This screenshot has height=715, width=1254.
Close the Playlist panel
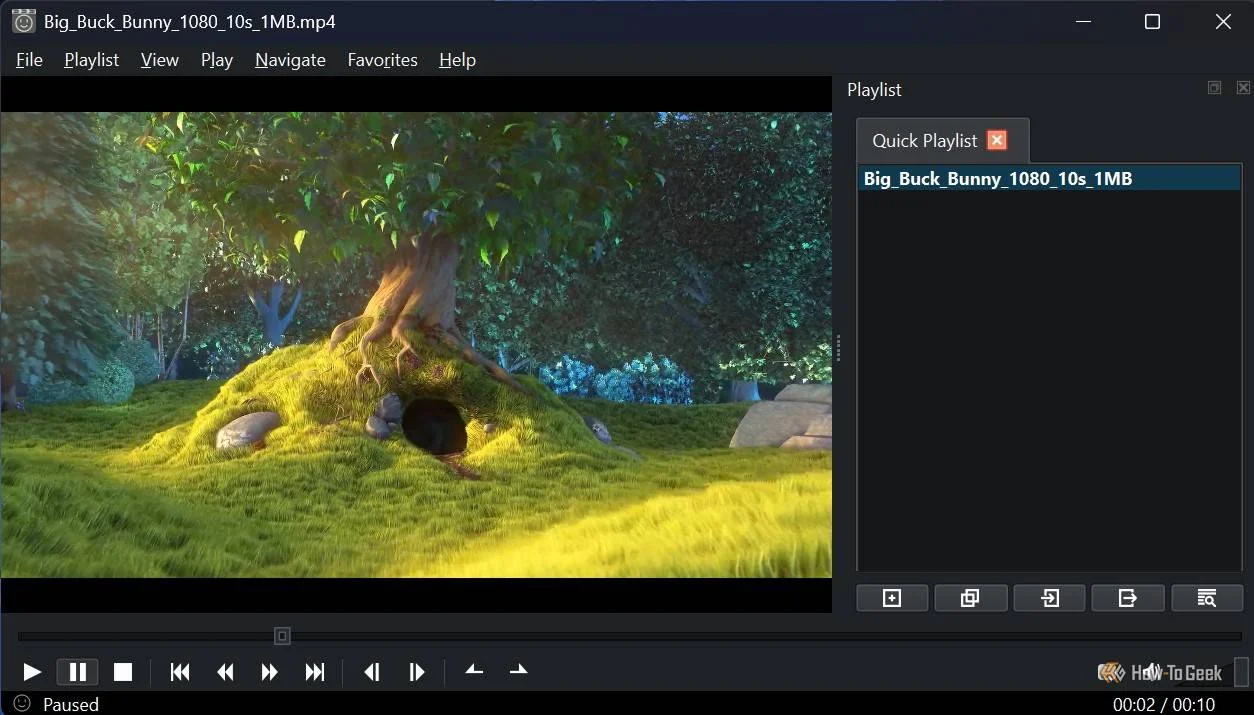click(1243, 88)
